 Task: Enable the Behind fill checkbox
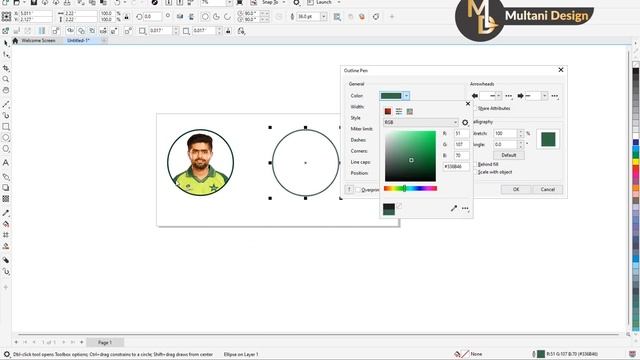pos(476,164)
